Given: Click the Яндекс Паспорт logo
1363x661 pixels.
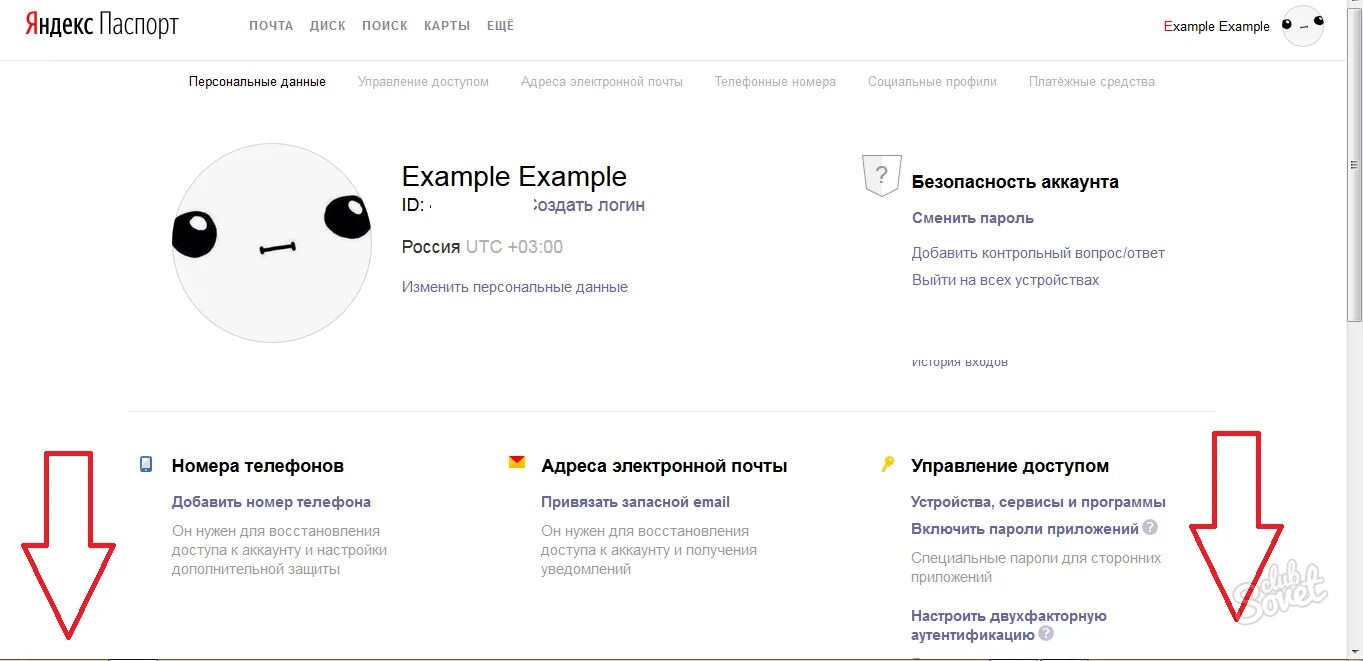Looking at the screenshot, I should [102, 25].
